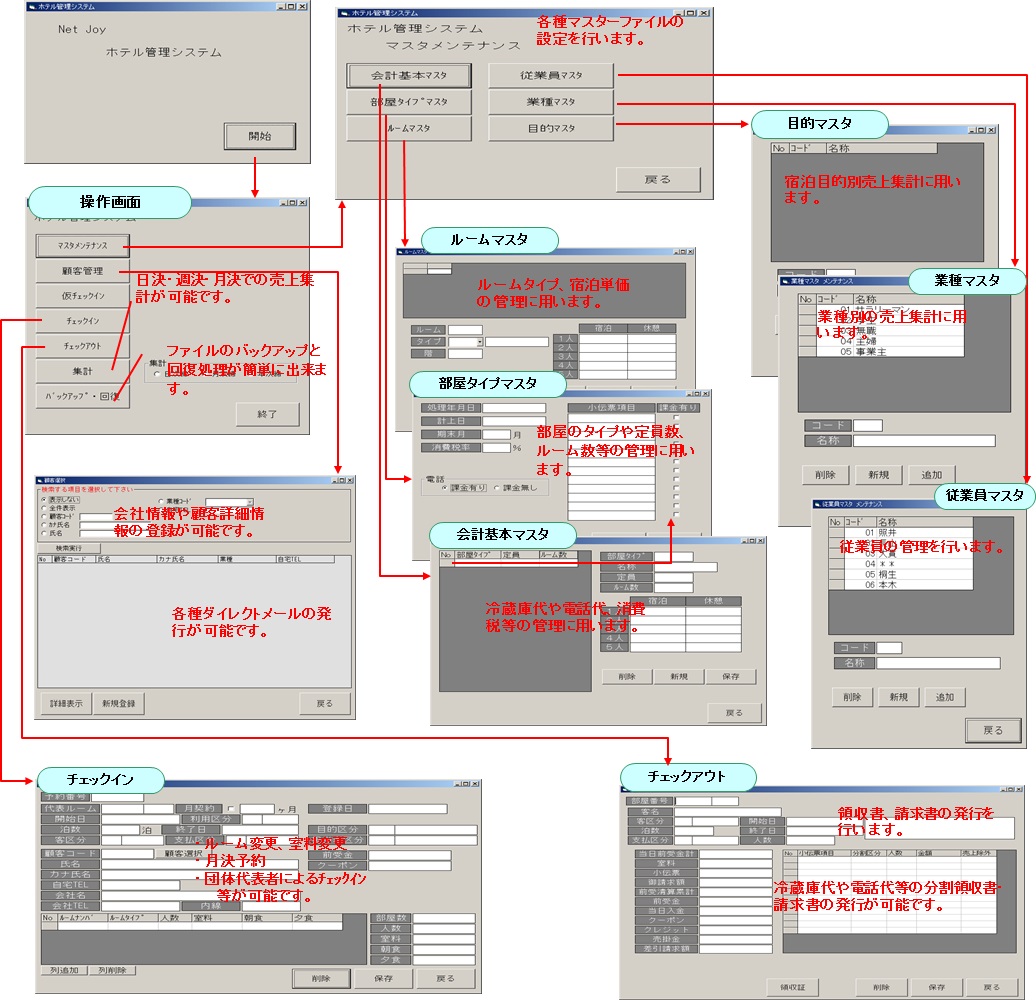Select the 05 事業主 row in 業種マスタ

coord(881,352)
